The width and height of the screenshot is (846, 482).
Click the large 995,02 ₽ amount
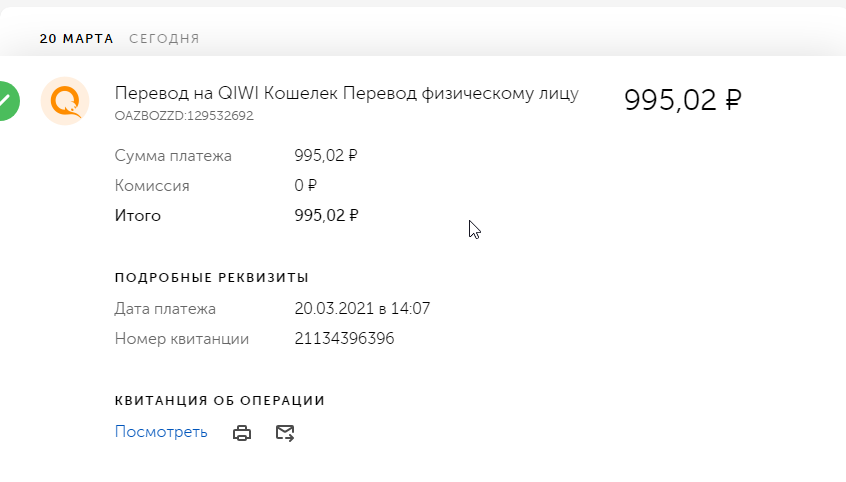[x=683, y=100]
